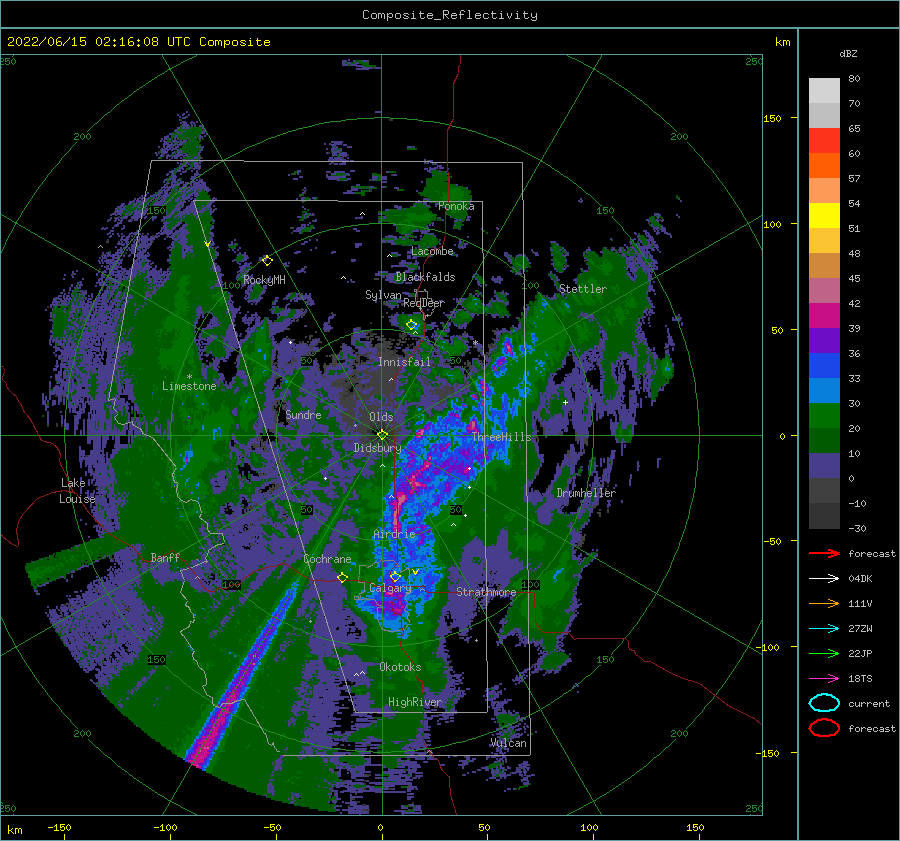Click the -30 dBZ scale value
Image resolution: width=900 pixels, height=841 pixels.
tap(857, 528)
